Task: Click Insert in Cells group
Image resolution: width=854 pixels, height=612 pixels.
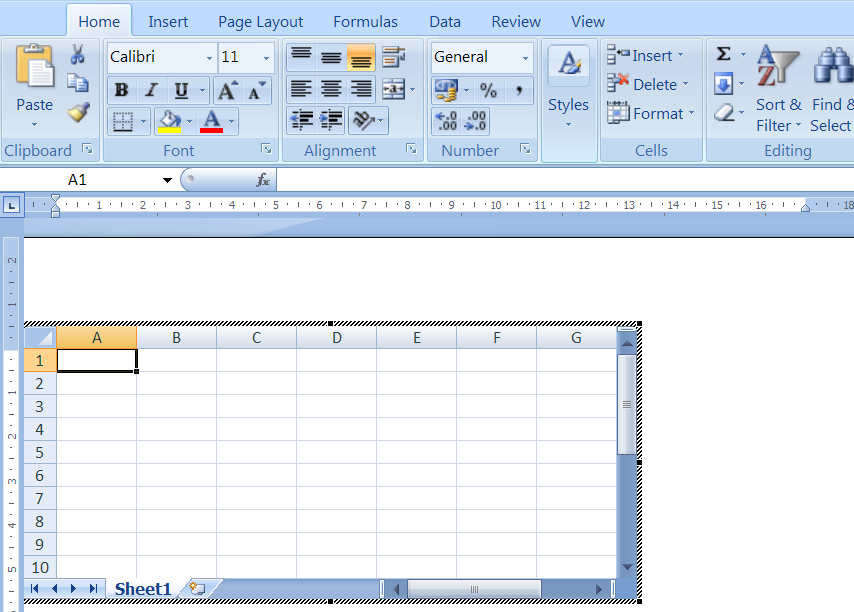Action: point(645,56)
